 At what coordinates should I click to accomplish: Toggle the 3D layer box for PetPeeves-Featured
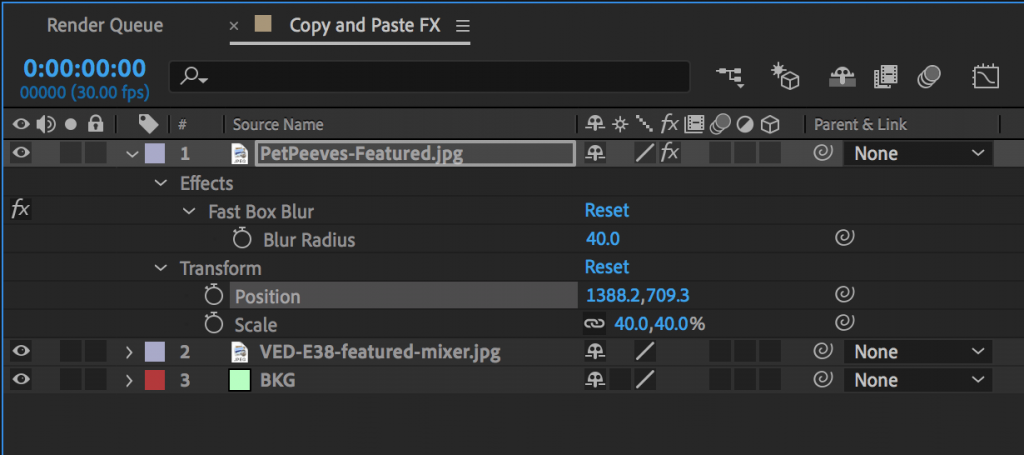click(771, 153)
